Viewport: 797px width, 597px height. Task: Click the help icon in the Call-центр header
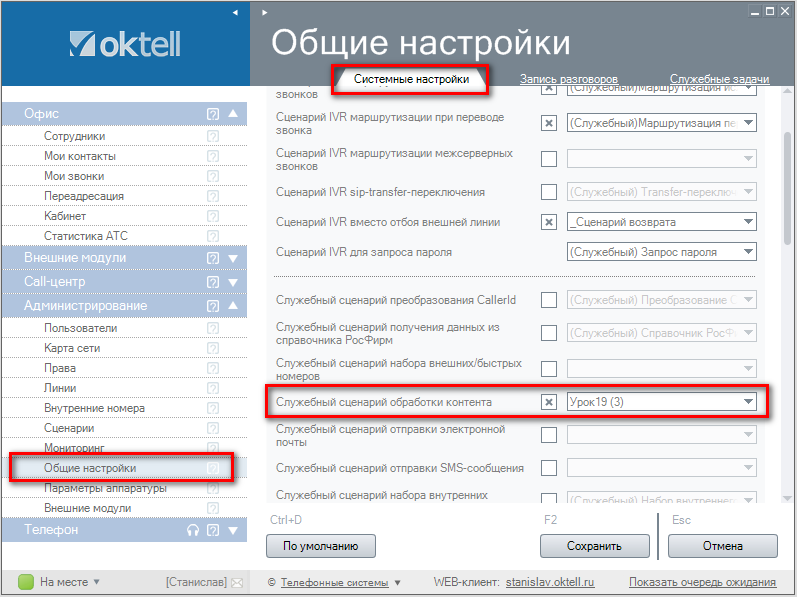(212, 282)
